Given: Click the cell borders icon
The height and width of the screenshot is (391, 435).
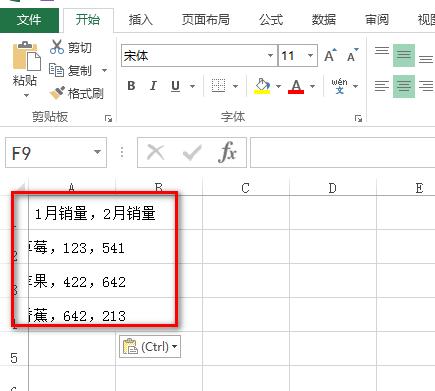Looking at the screenshot, I should point(218,86).
